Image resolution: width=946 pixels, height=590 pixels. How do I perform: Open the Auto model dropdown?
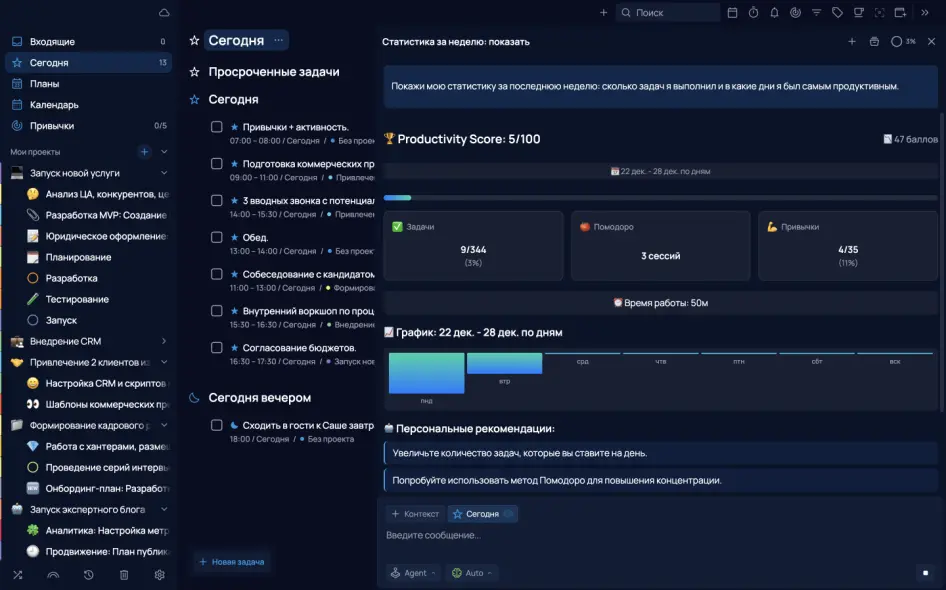(x=472, y=573)
